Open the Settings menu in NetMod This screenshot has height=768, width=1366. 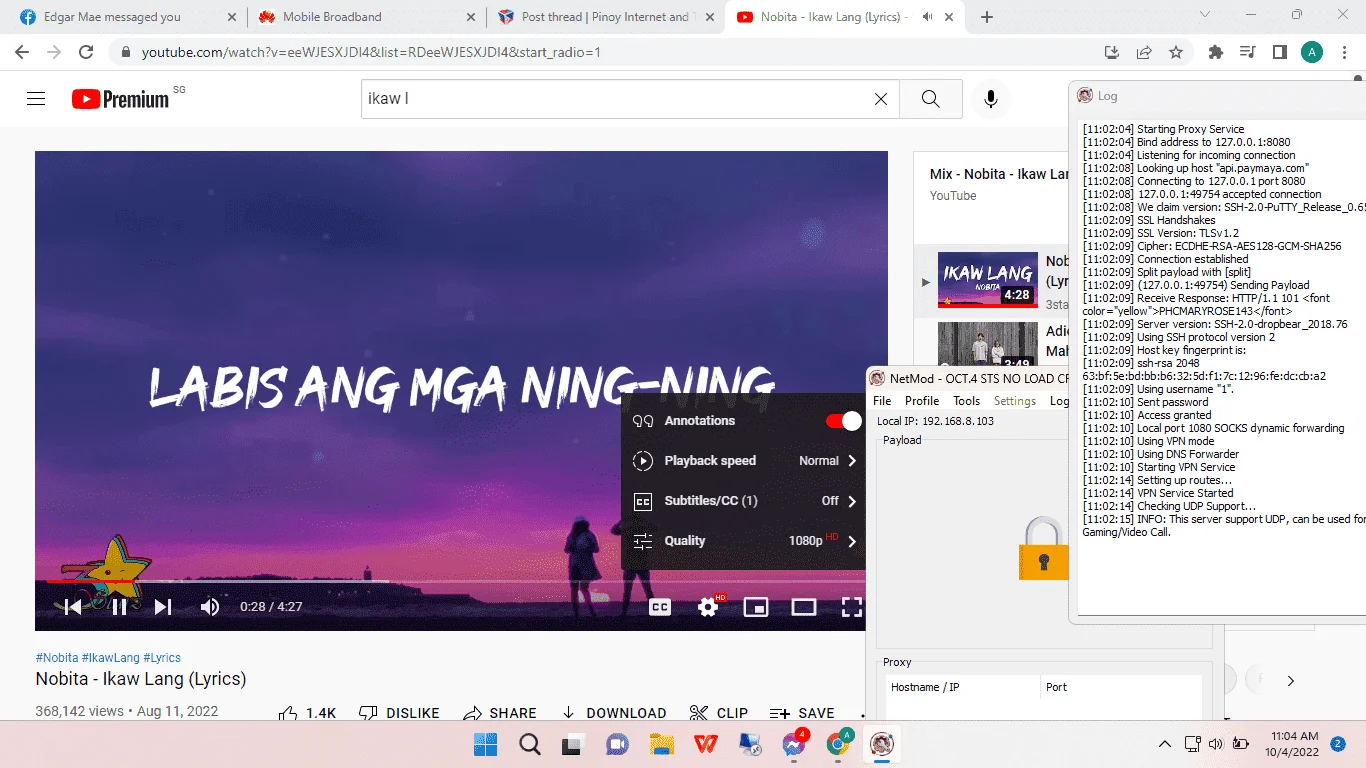coord(1015,401)
